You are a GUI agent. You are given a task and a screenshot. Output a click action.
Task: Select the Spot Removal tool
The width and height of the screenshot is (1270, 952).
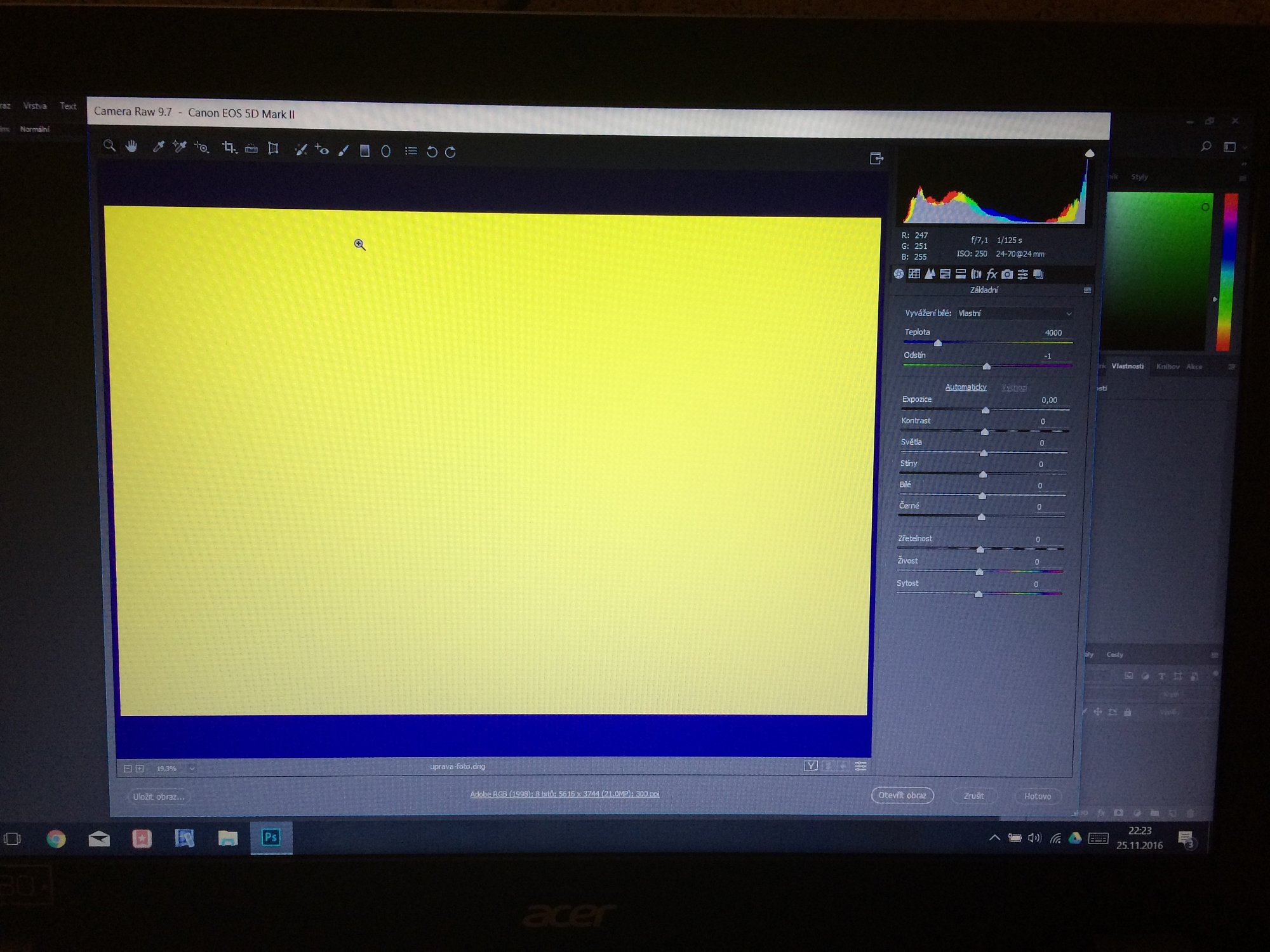[x=300, y=150]
